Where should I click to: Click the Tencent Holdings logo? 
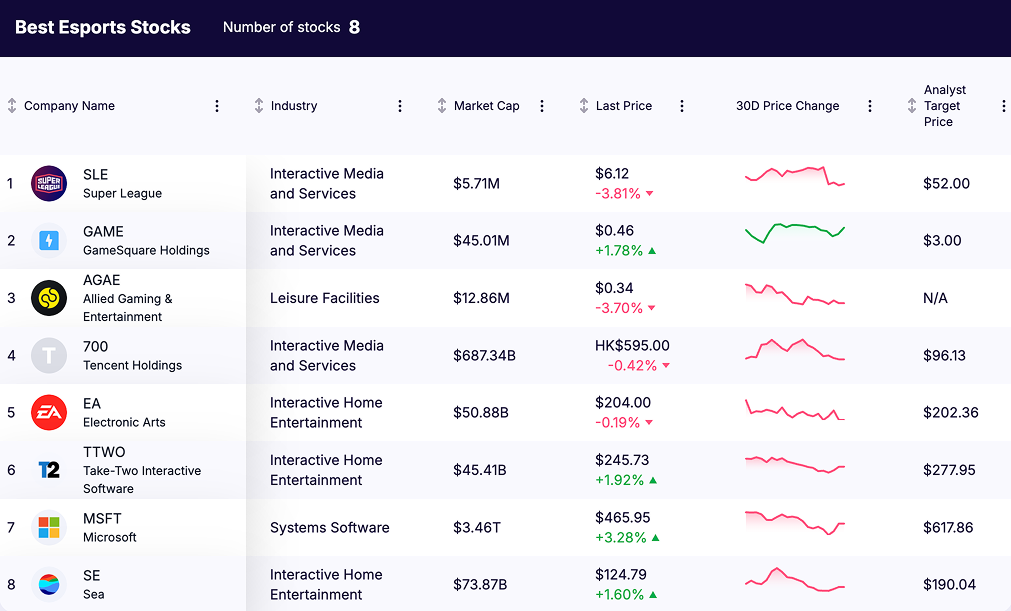pos(48,354)
